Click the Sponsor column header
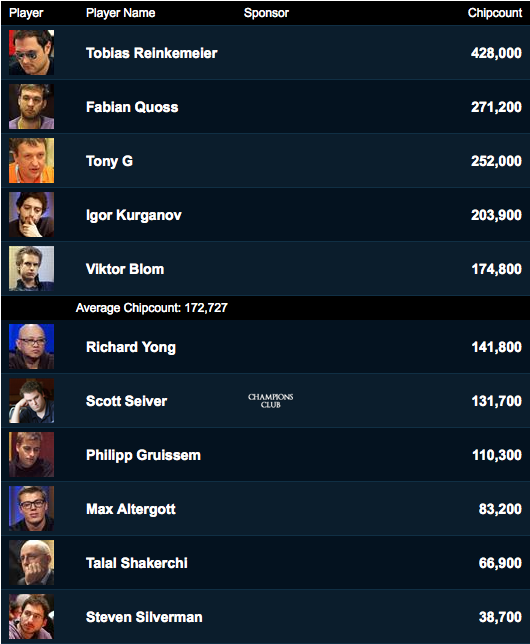Viewport: 530px width, 644px height. point(266,13)
